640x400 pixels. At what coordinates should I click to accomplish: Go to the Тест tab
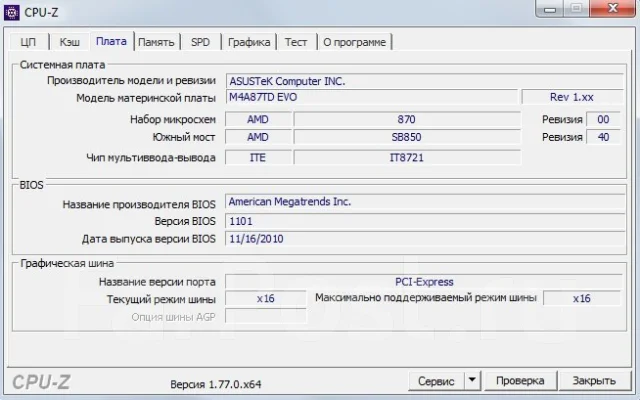[296, 42]
